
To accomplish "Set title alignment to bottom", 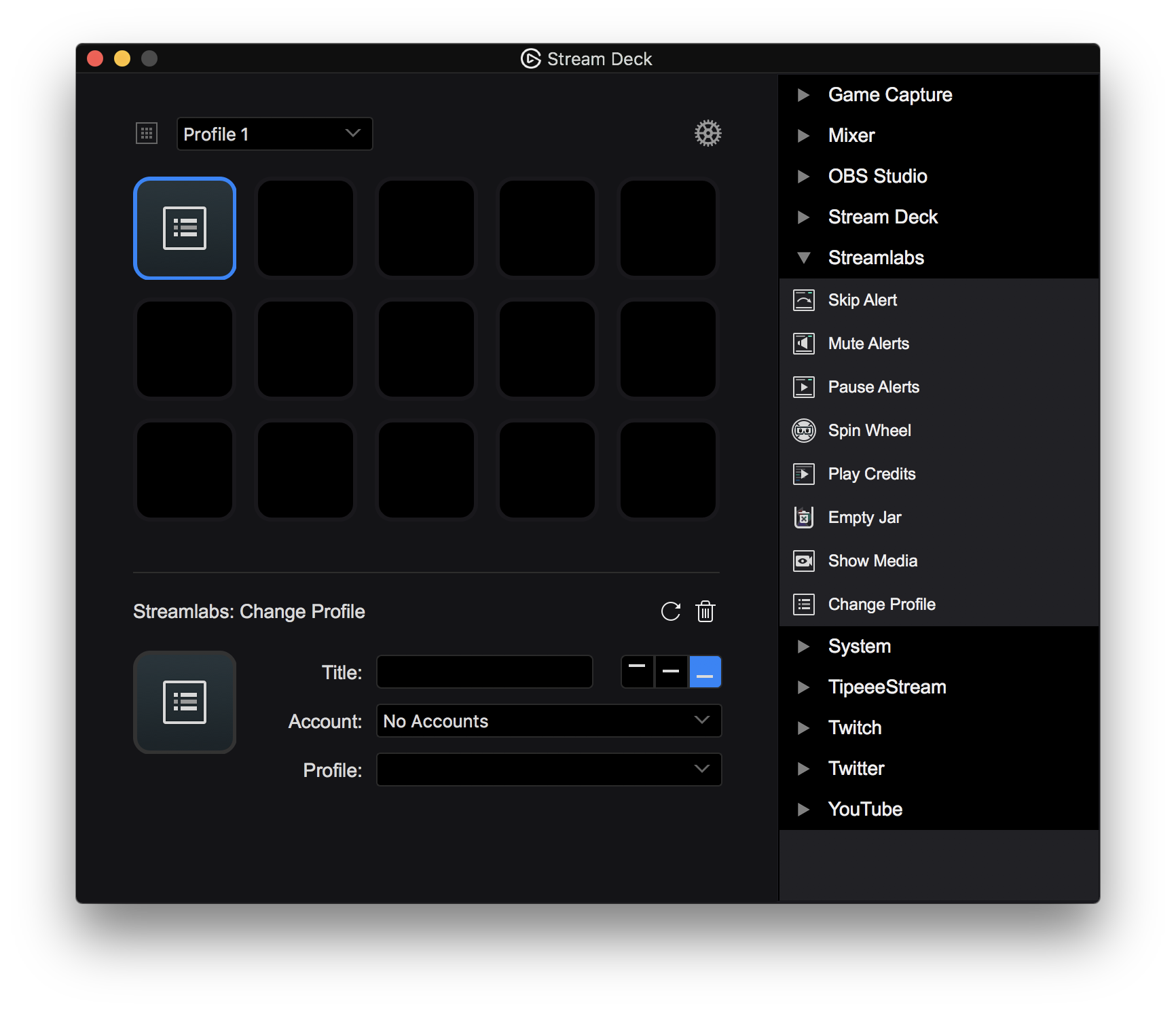I will click(705, 672).
